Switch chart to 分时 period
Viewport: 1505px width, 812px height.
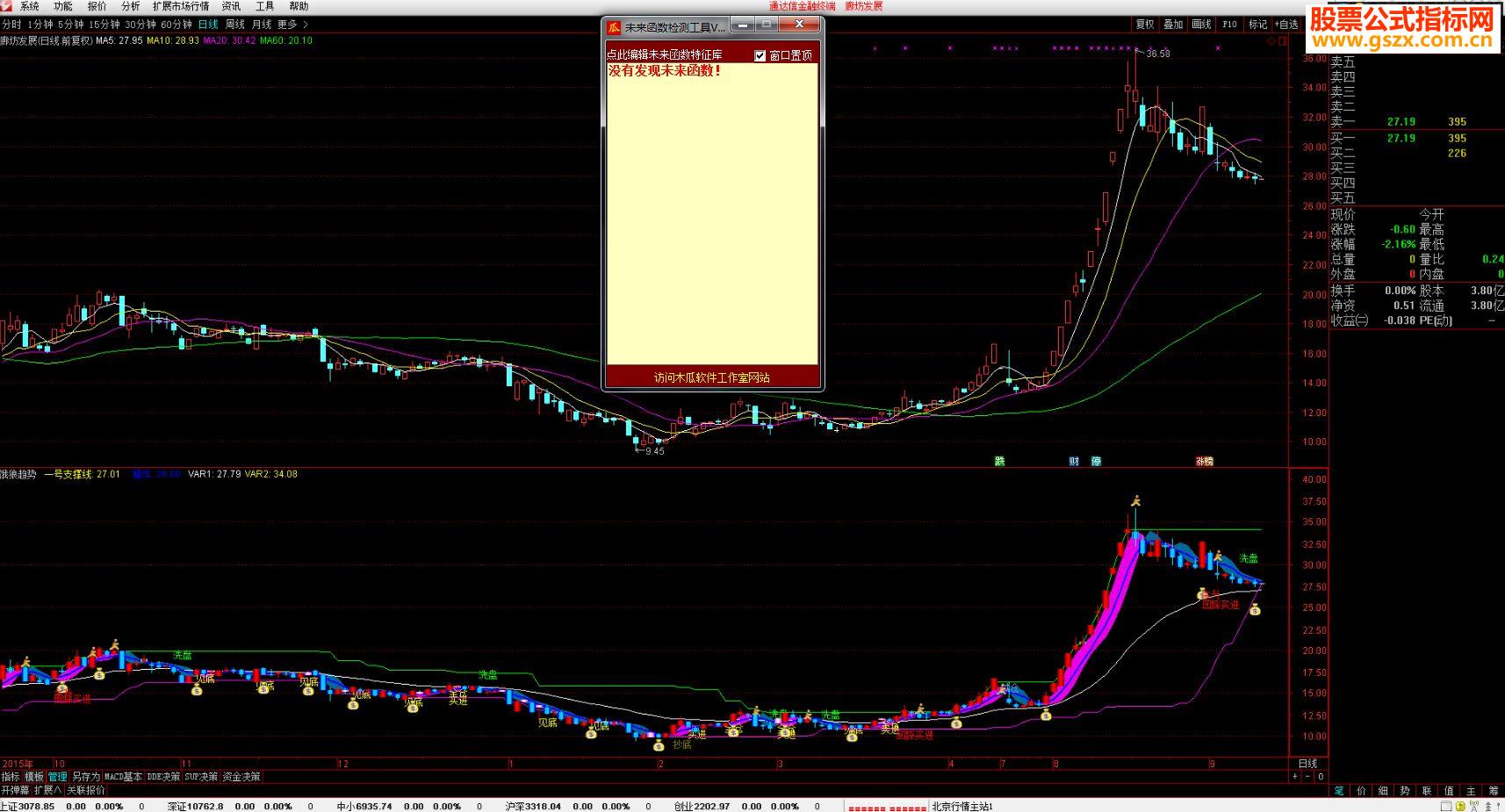11,25
